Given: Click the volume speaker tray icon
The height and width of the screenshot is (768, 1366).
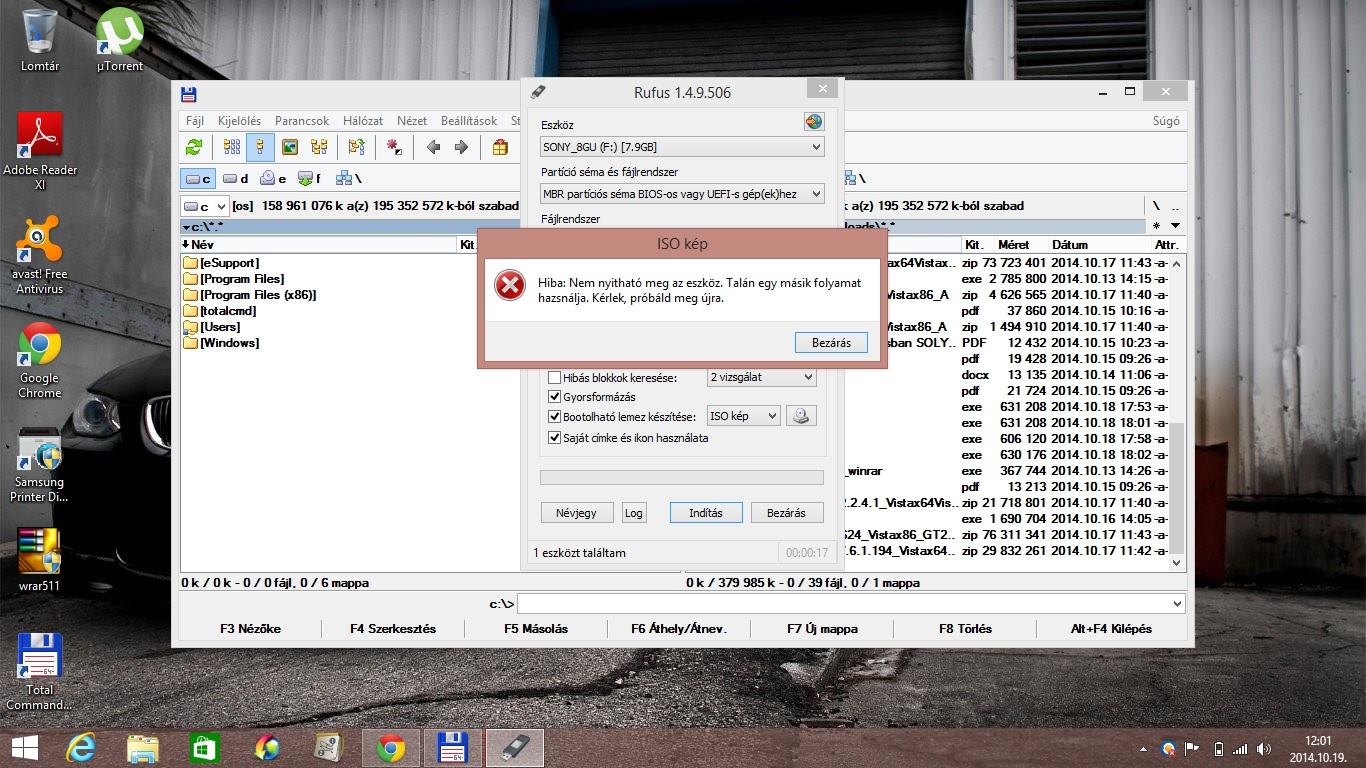Looking at the screenshot, I should [1264, 749].
